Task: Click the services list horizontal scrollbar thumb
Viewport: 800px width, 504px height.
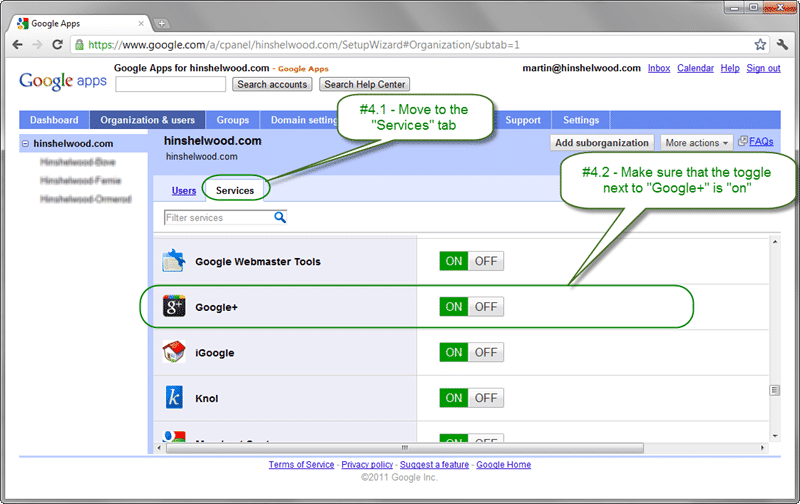Action: pyautogui.click(x=405, y=448)
